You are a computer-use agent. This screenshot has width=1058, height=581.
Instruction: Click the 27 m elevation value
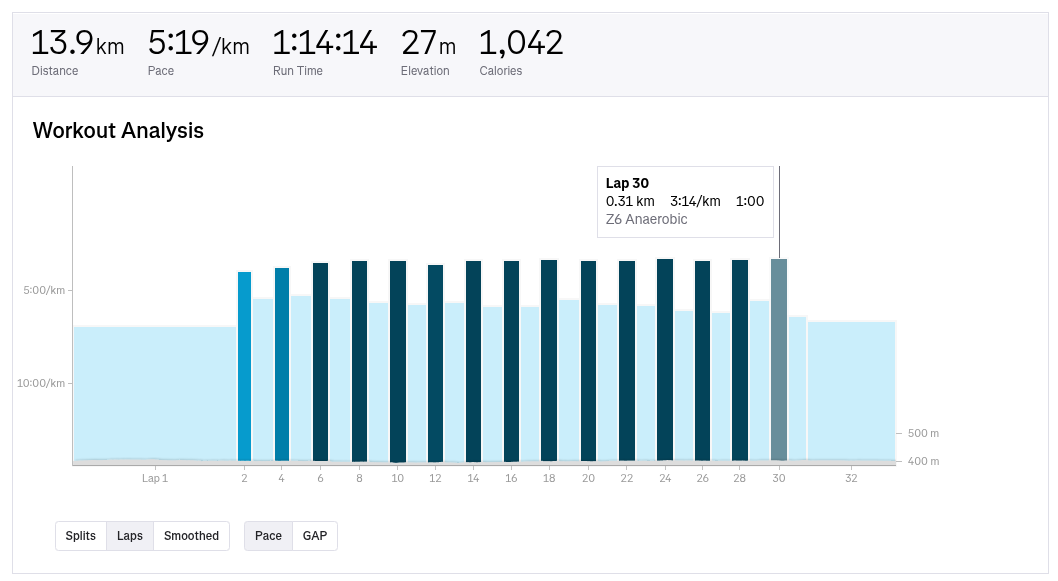[428, 43]
